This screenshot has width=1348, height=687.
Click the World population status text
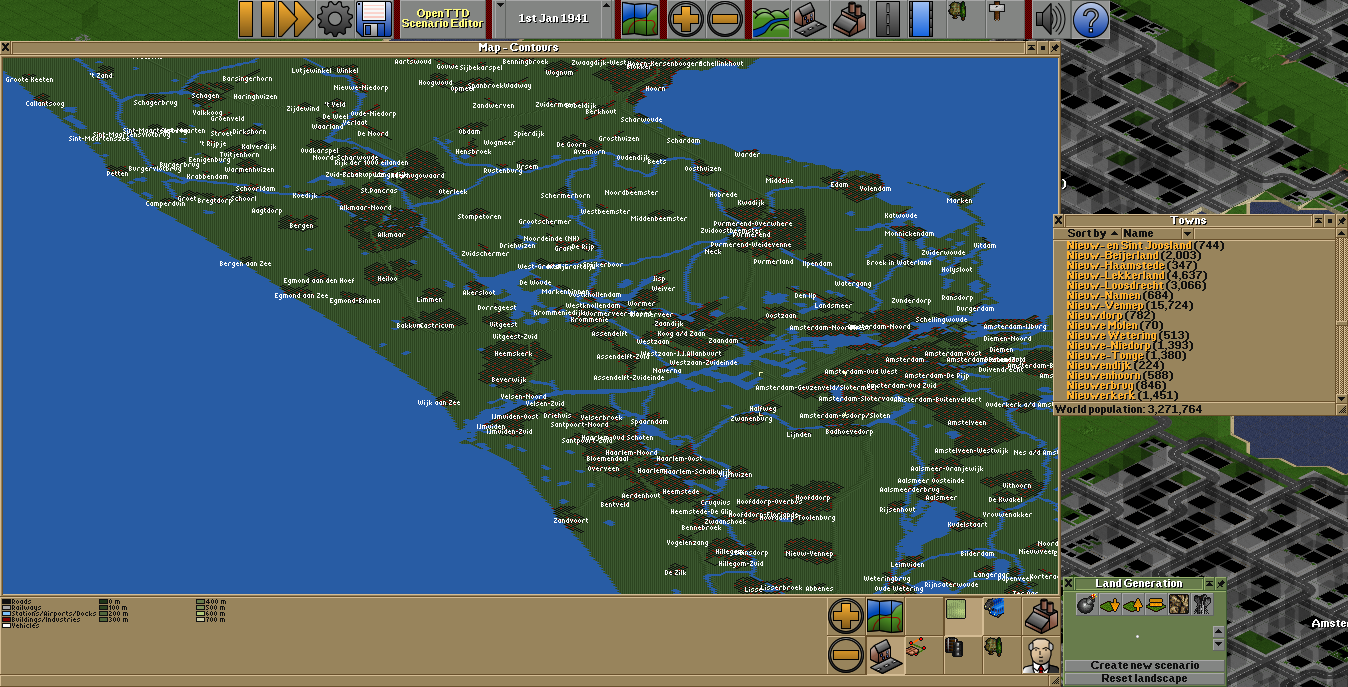coord(1131,409)
